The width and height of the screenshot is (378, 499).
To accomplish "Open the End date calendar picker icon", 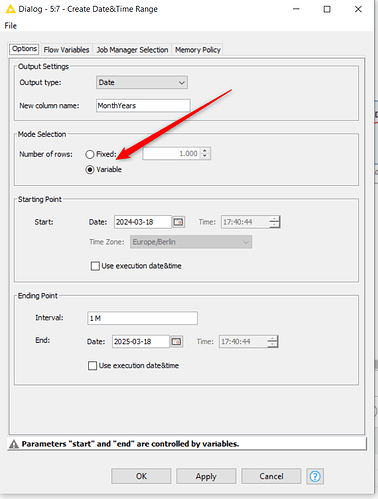I will click(x=176, y=341).
